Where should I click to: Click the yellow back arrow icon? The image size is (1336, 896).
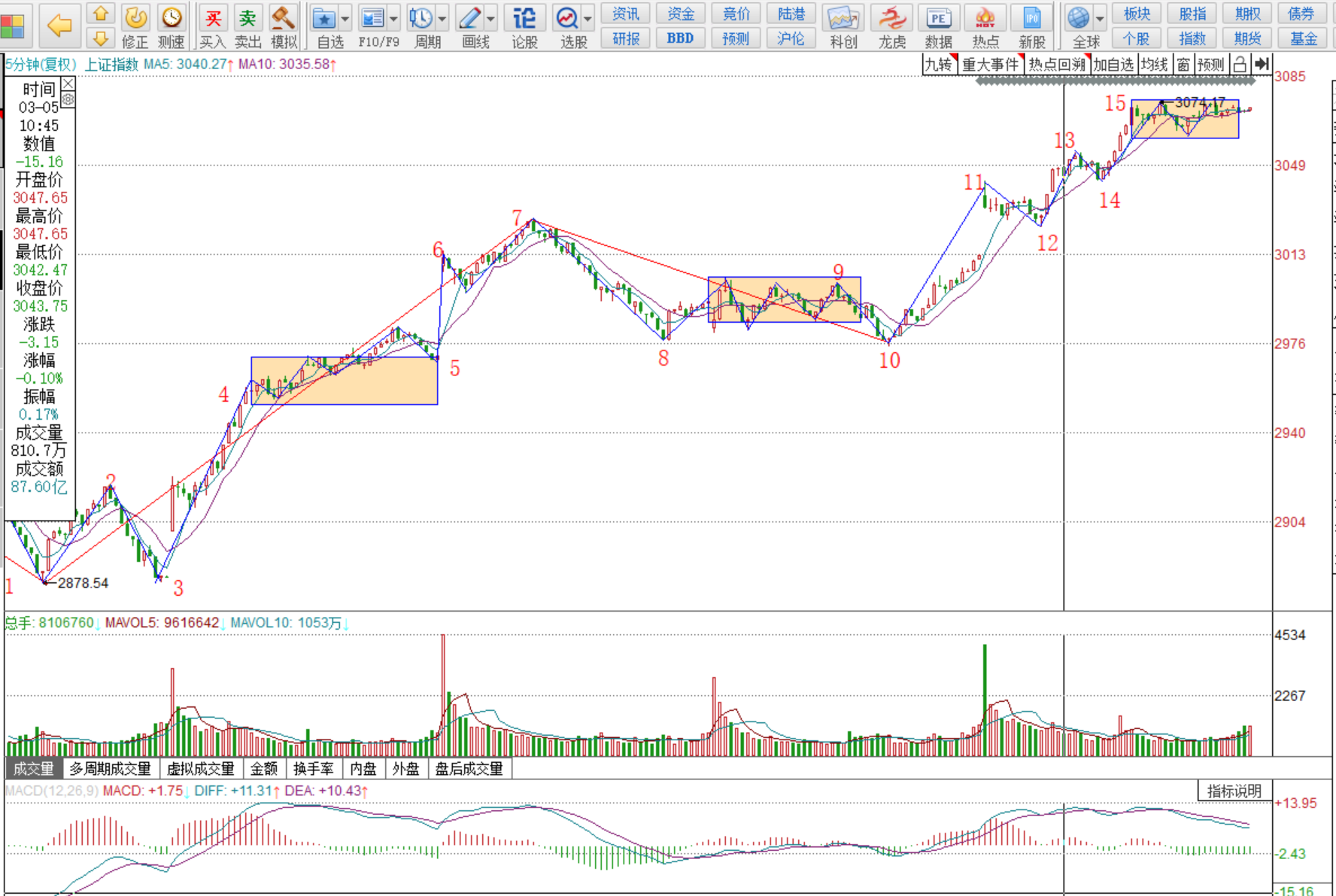(x=59, y=26)
